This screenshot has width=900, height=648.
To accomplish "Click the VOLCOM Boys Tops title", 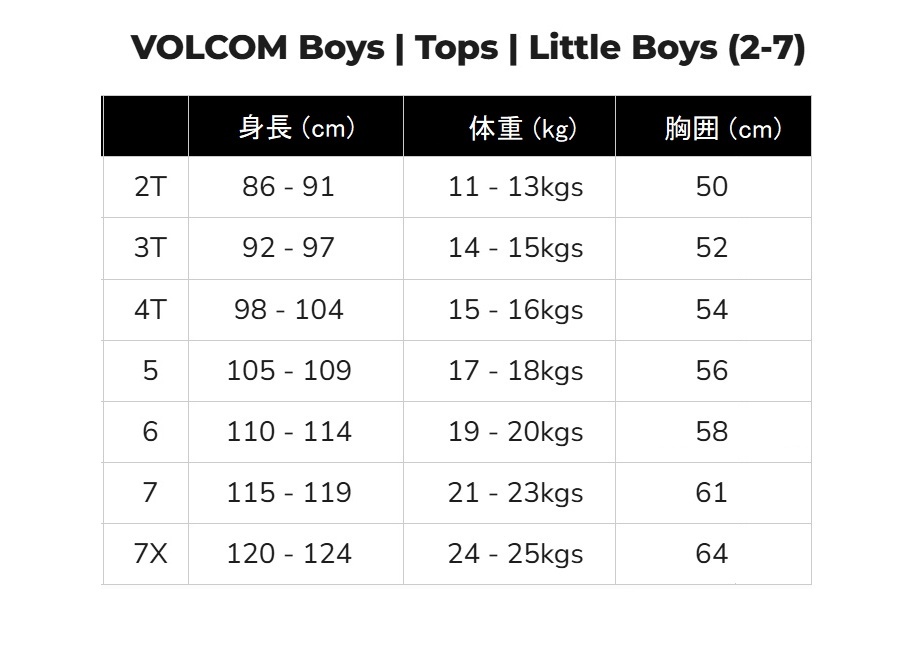I will [x=467, y=48].
